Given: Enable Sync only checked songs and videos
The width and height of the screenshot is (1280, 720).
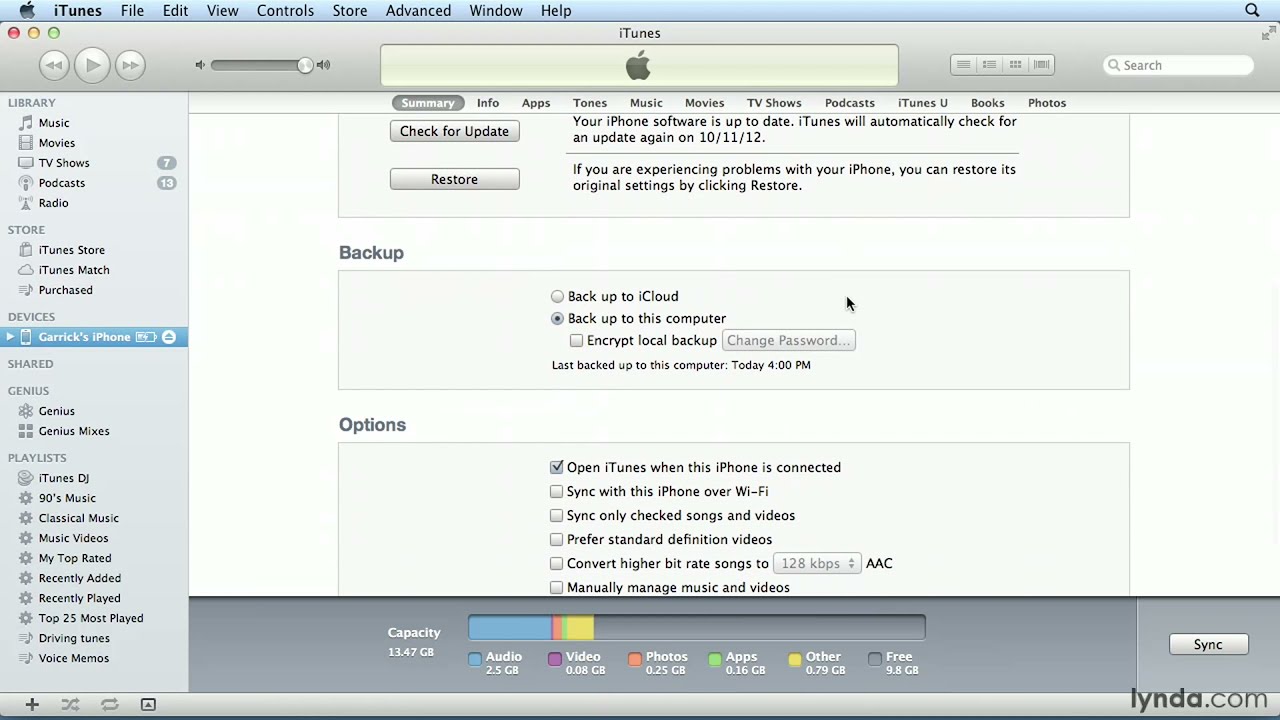Looking at the screenshot, I should (x=556, y=515).
